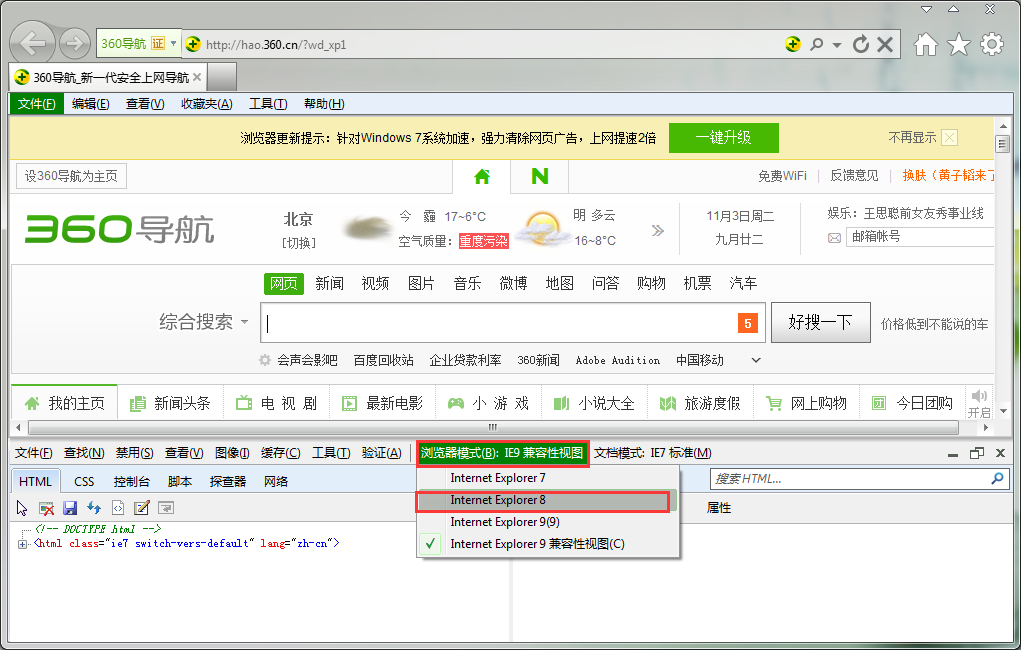
Task: Open Favorites with the star icon
Action: [958, 44]
